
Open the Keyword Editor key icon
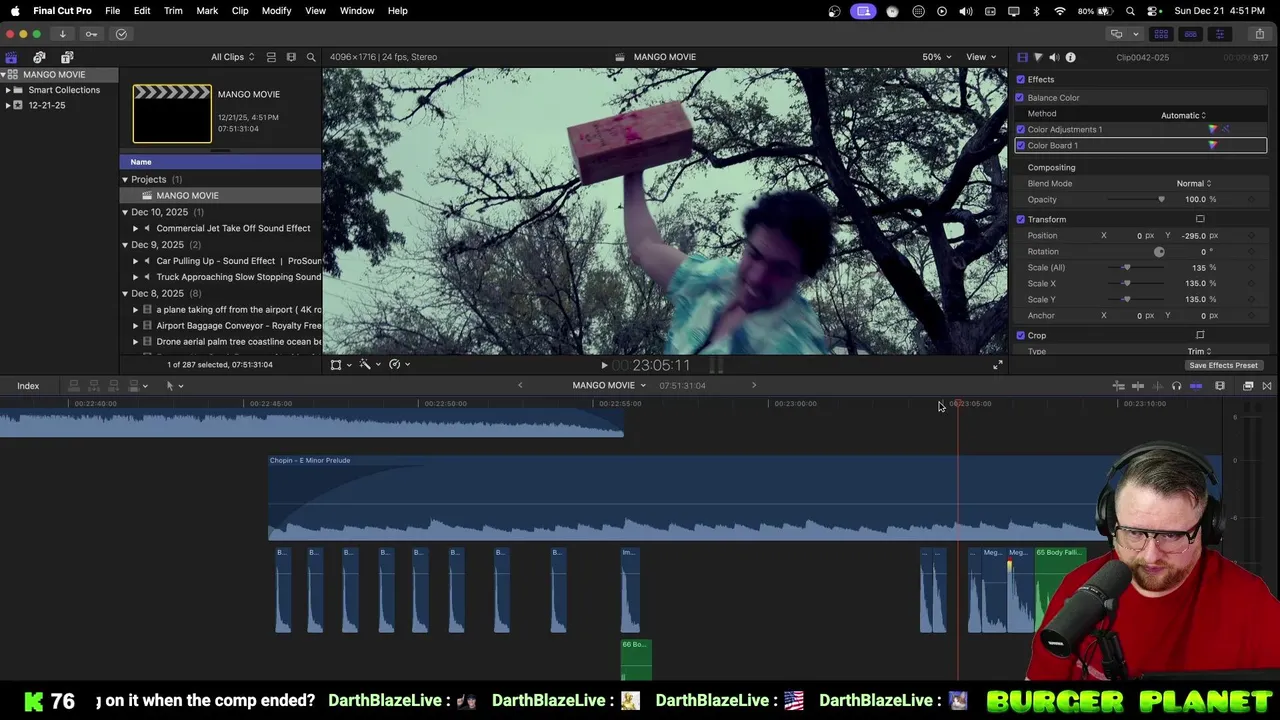[91, 34]
